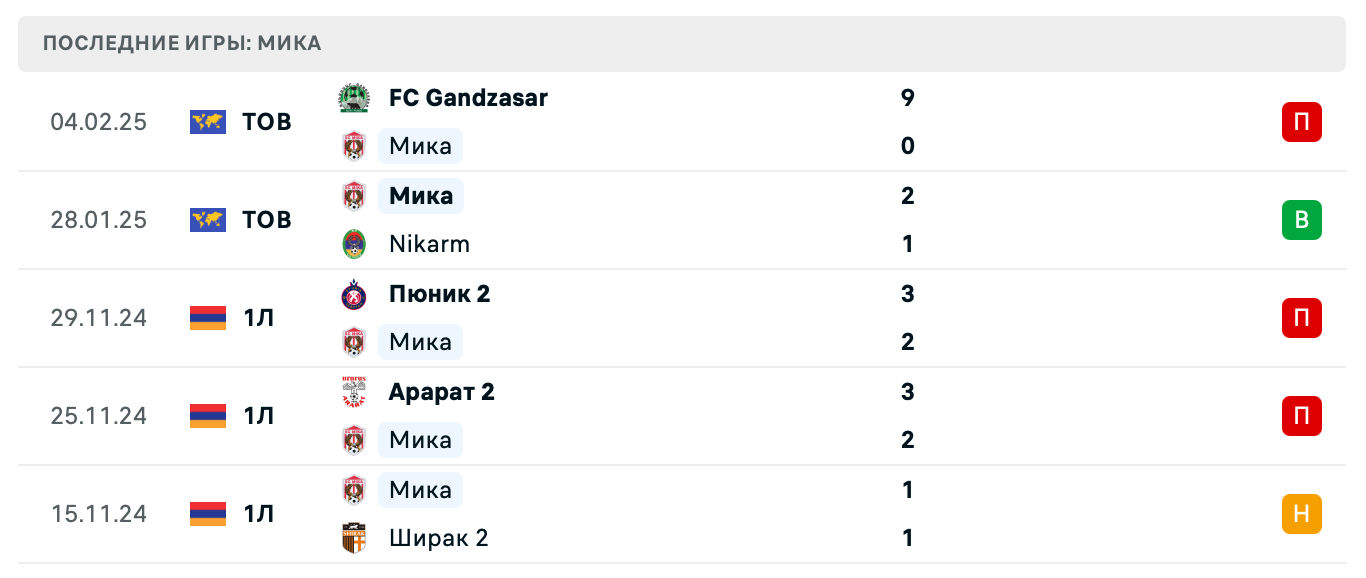
Task: Click the orange Н draw badge
Action: pos(1301,514)
